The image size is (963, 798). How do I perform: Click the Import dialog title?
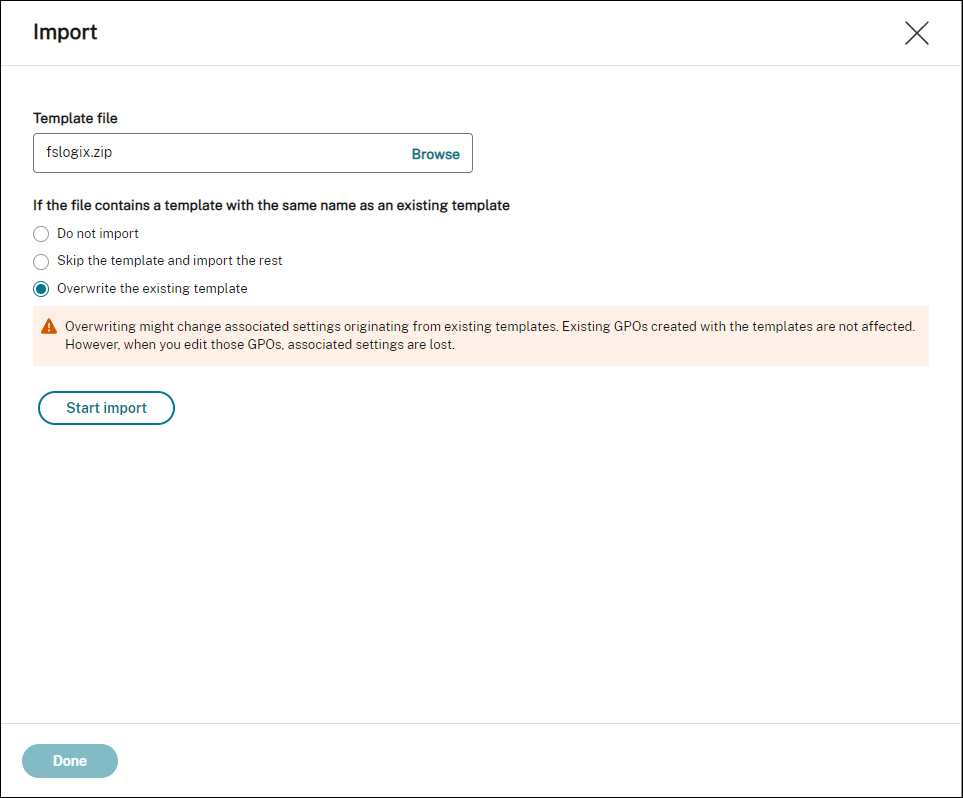tap(65, 32)
